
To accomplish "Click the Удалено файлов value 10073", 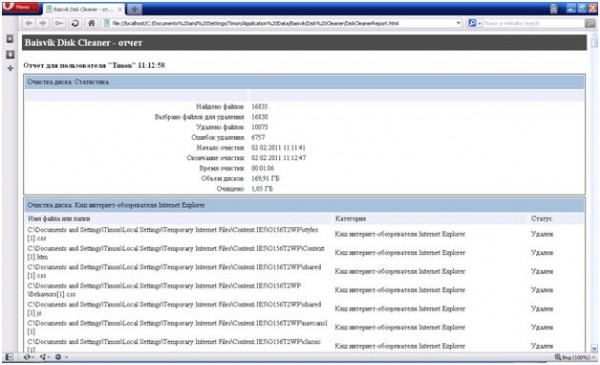I will [x=259, y=127].
